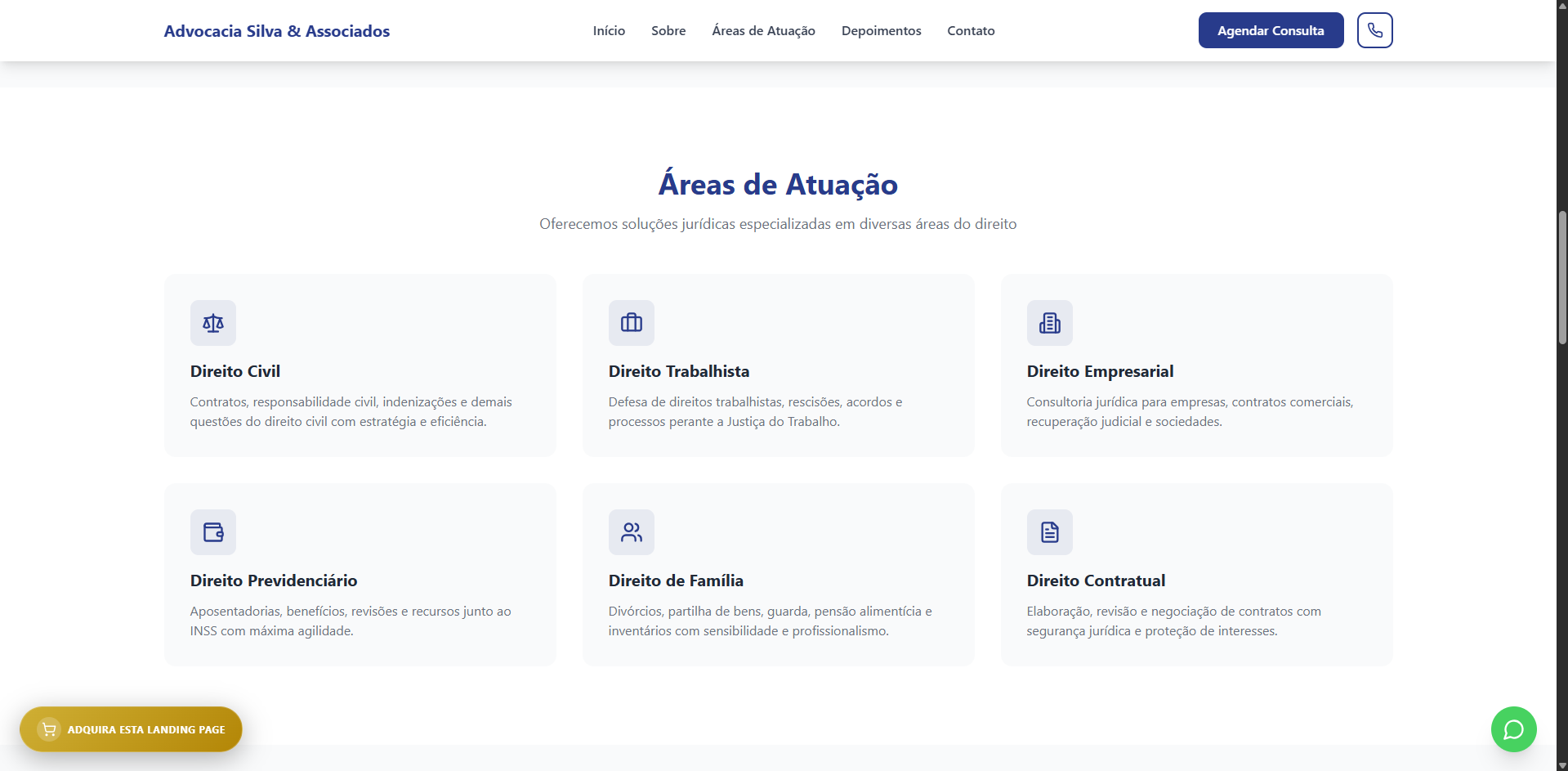Click the Direito Trabalhista heading
Screen dimensions: 1568x771
(679, 371)
